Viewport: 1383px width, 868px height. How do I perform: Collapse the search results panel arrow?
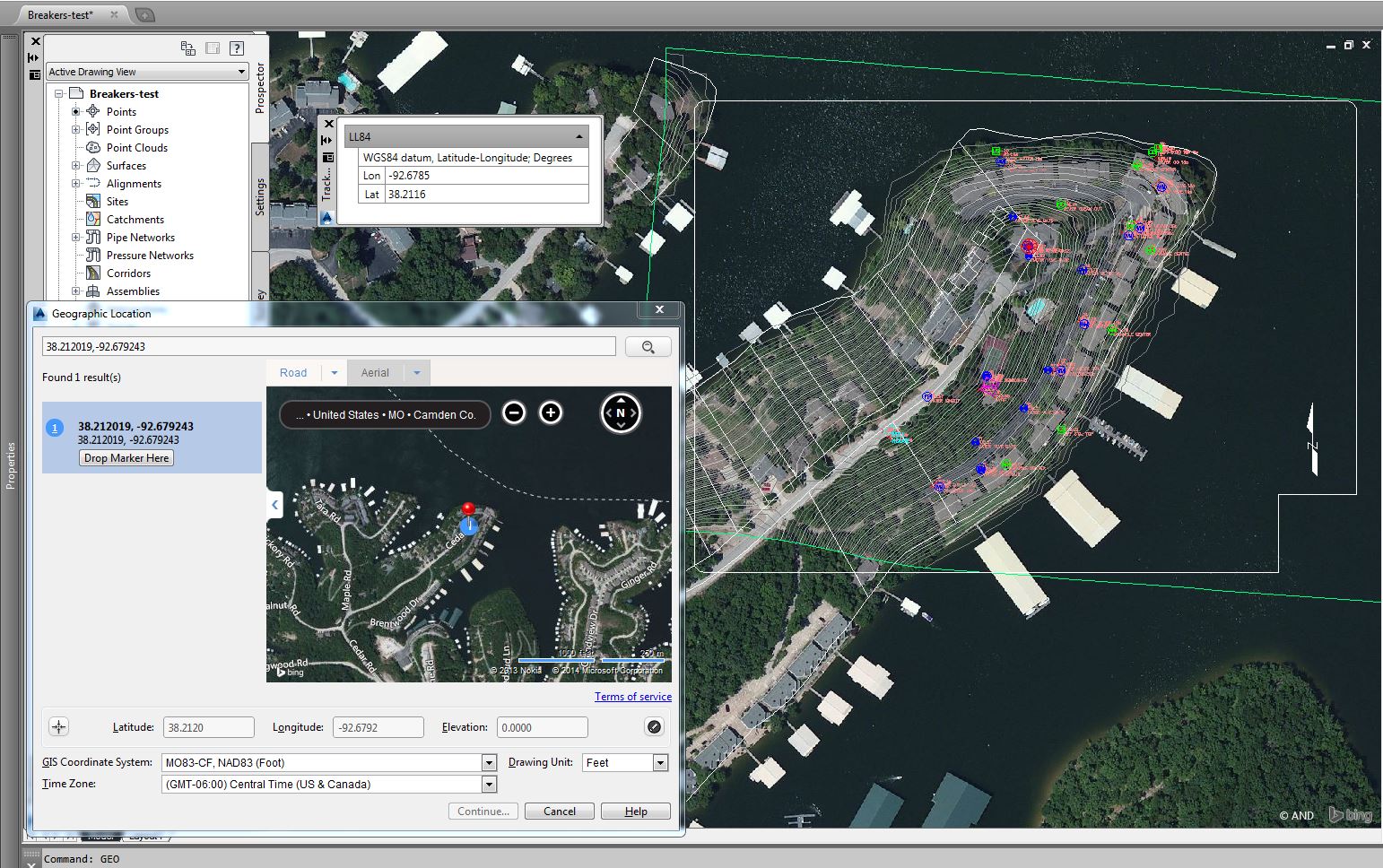(x=274, y=505)
